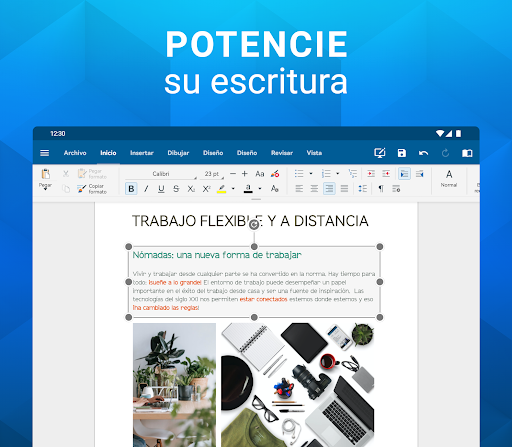
Task: Expand the highlight color dropdown arrow
Action: pyautogui.click(x=233, y=189)
